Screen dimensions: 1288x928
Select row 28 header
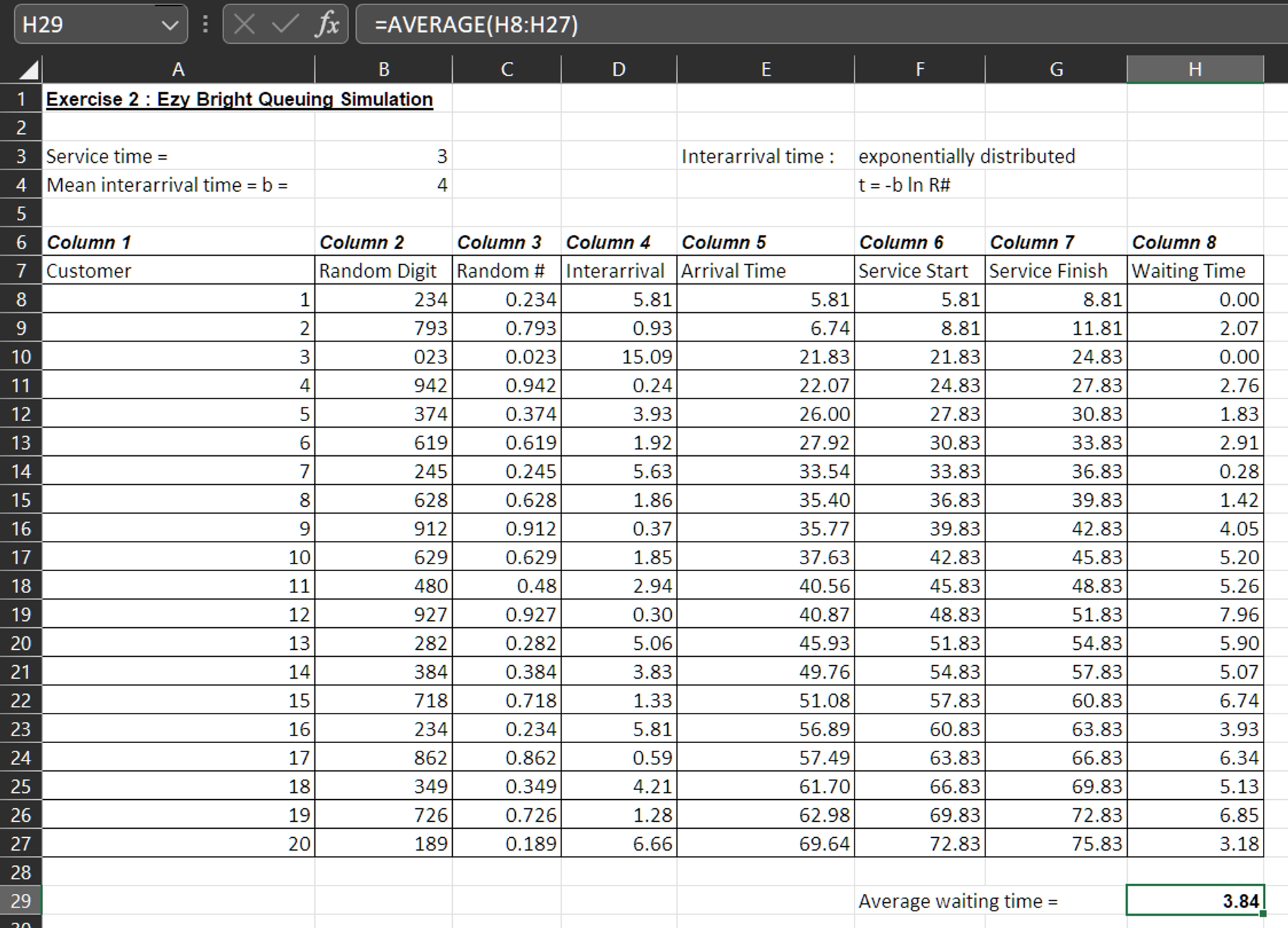21,872
